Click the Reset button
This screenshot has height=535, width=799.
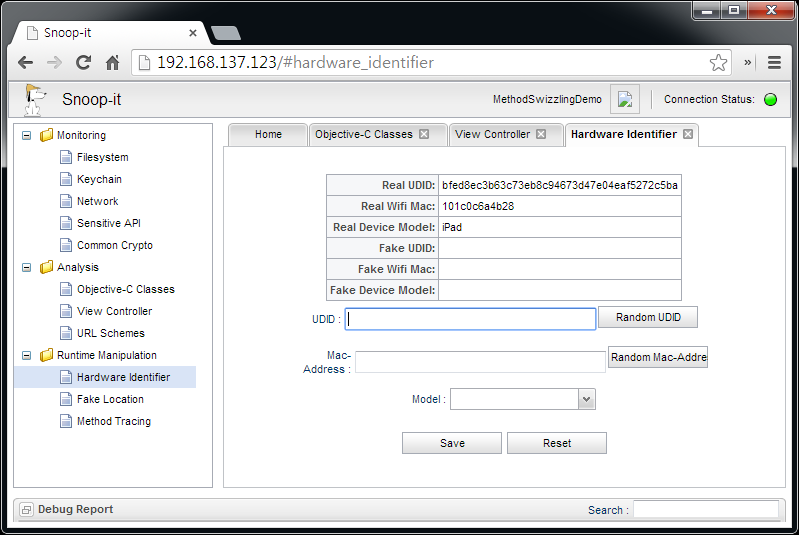click(557, 443)
